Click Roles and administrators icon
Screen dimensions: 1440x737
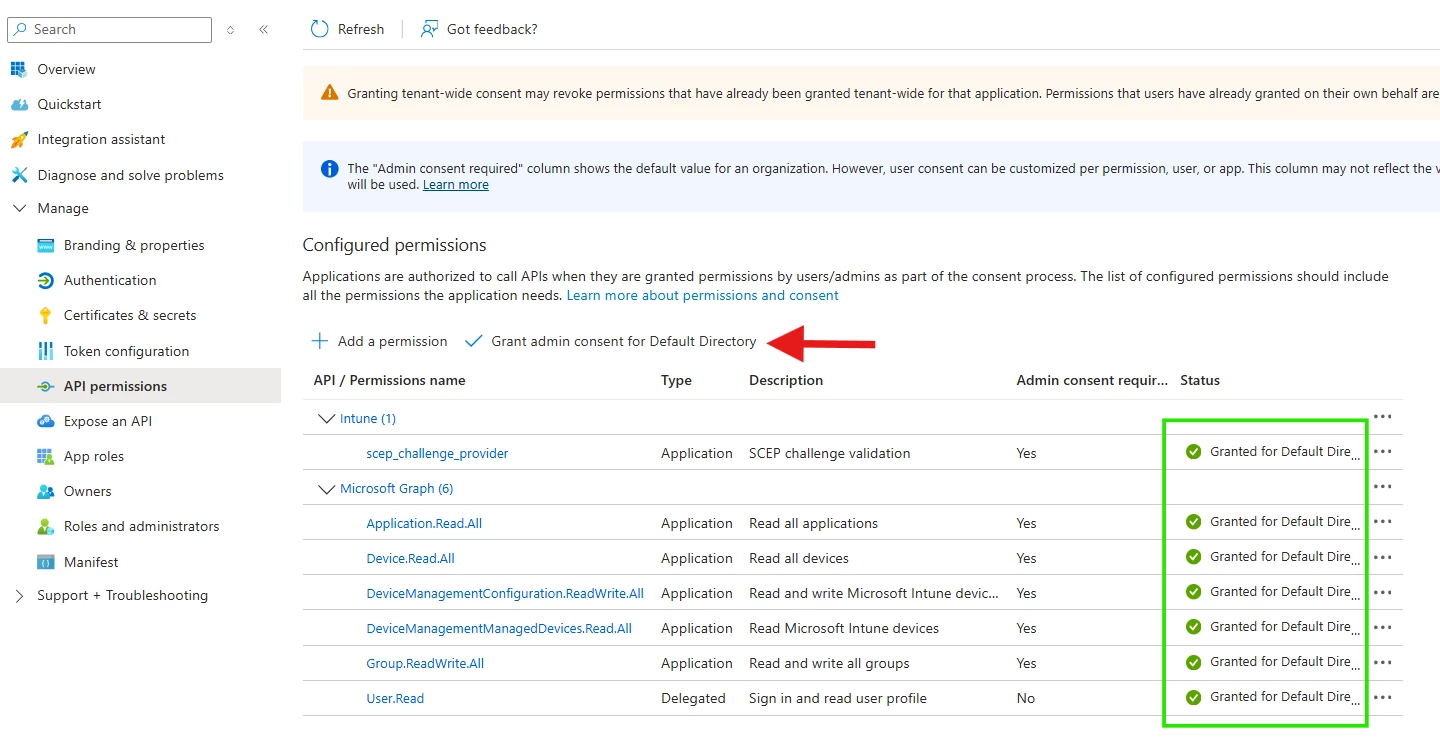(45, 526)
